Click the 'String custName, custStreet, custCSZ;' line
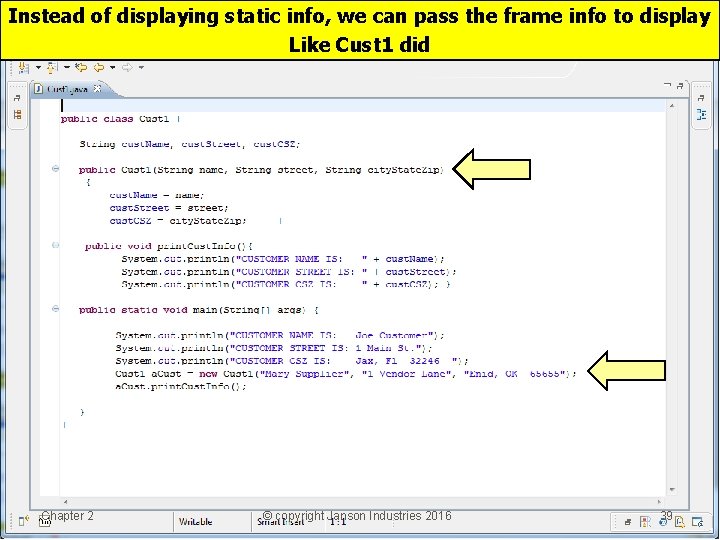 click(190, 144)
